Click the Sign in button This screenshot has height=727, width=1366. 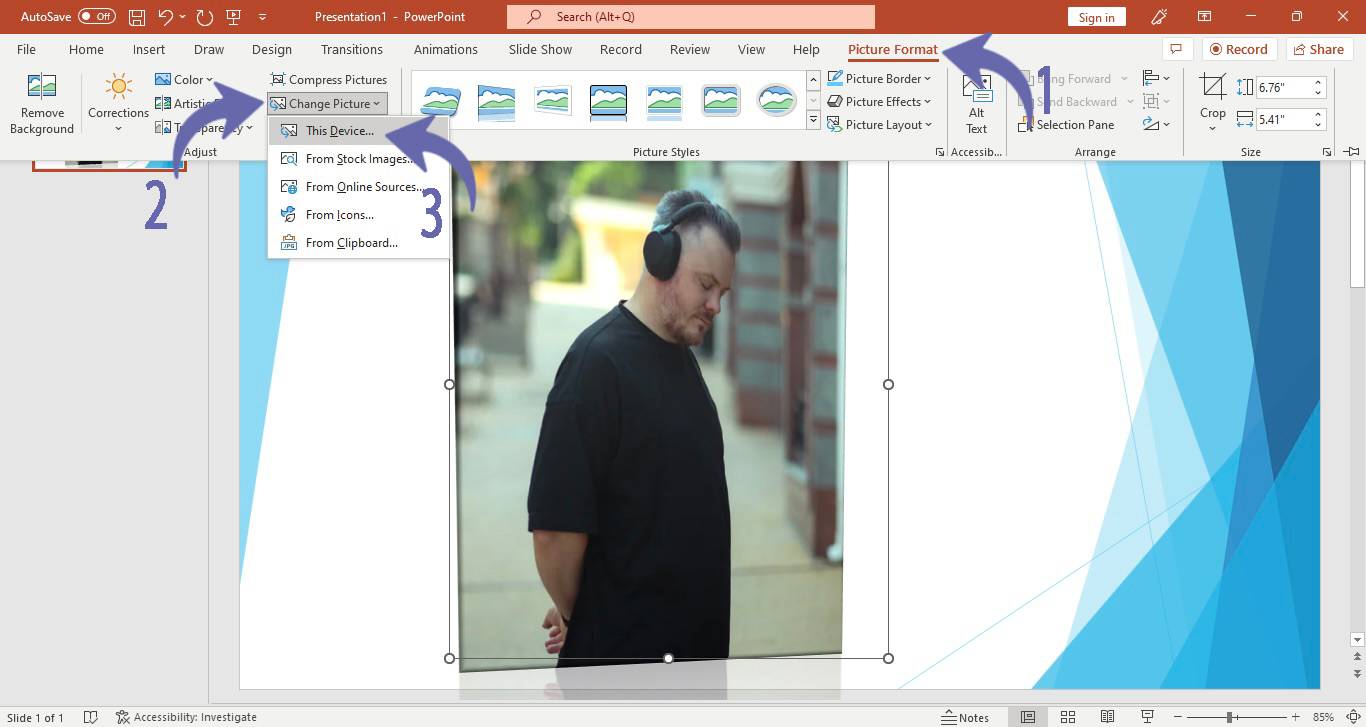tap(1097, 17)
